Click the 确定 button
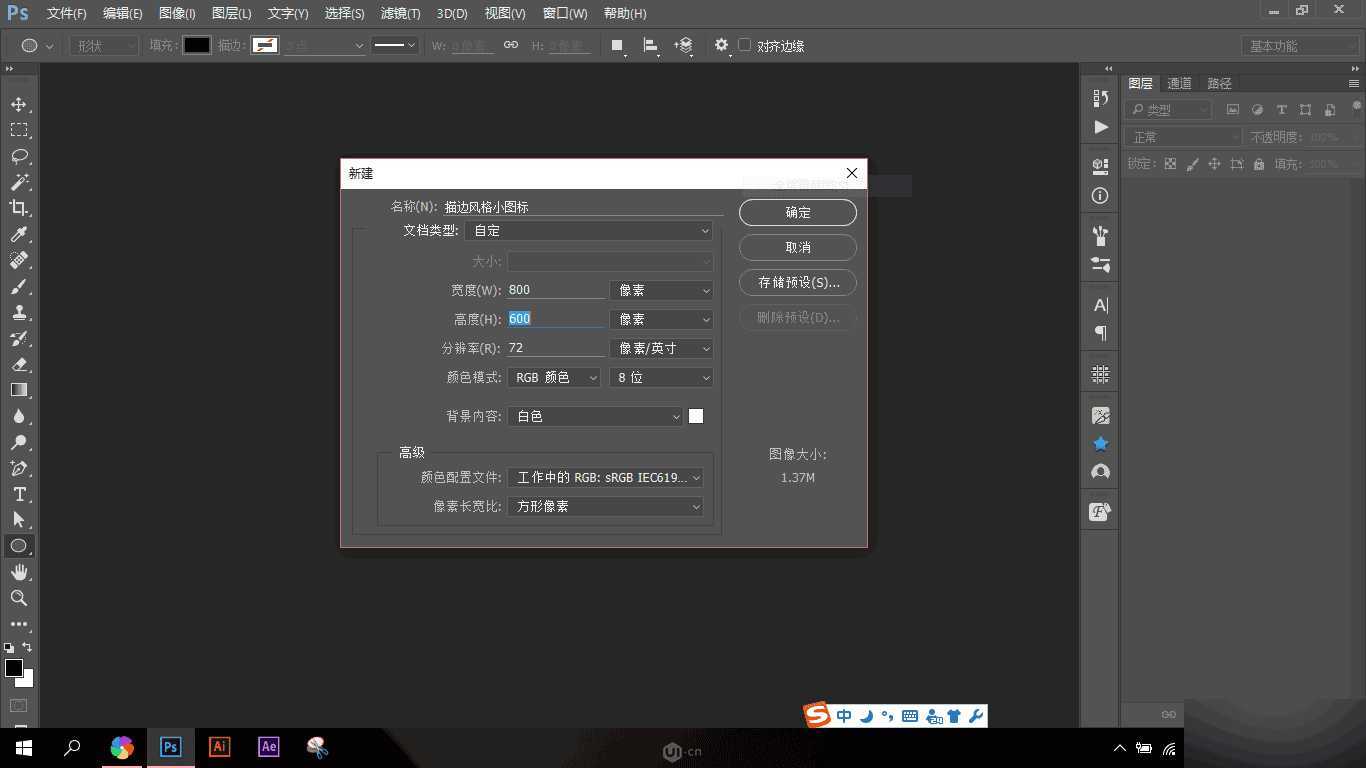 point(797,212)
